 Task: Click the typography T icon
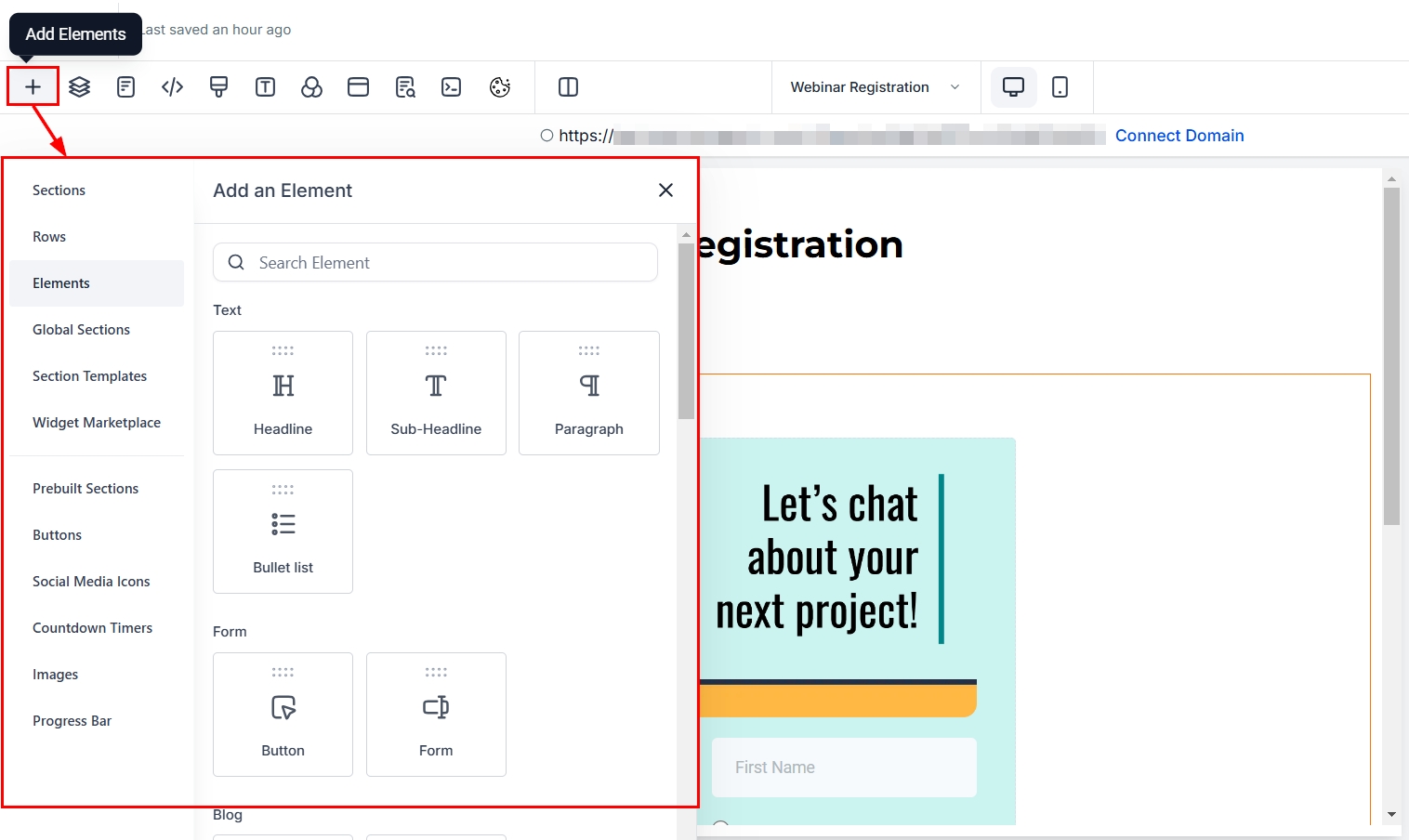click(x=265, y=86)
